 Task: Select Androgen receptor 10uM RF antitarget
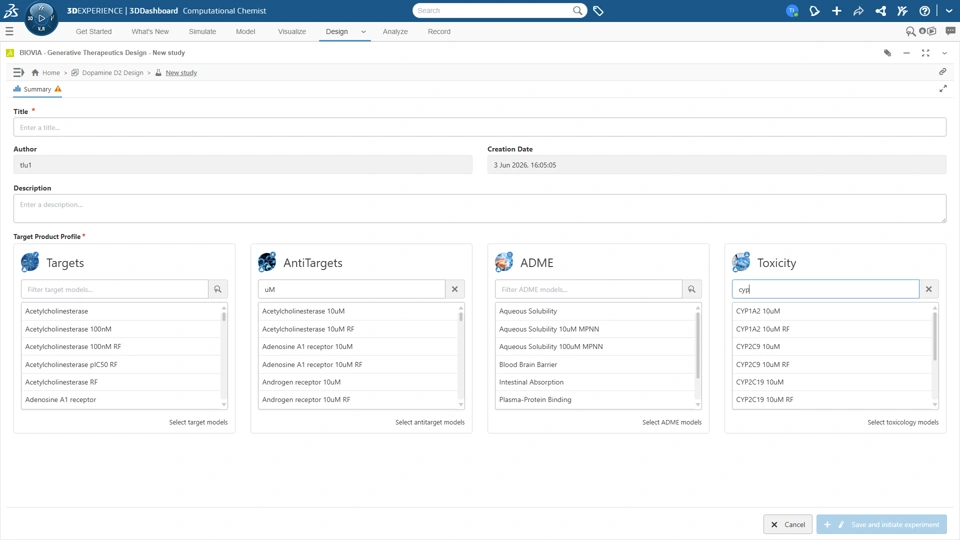pos(358,400)
